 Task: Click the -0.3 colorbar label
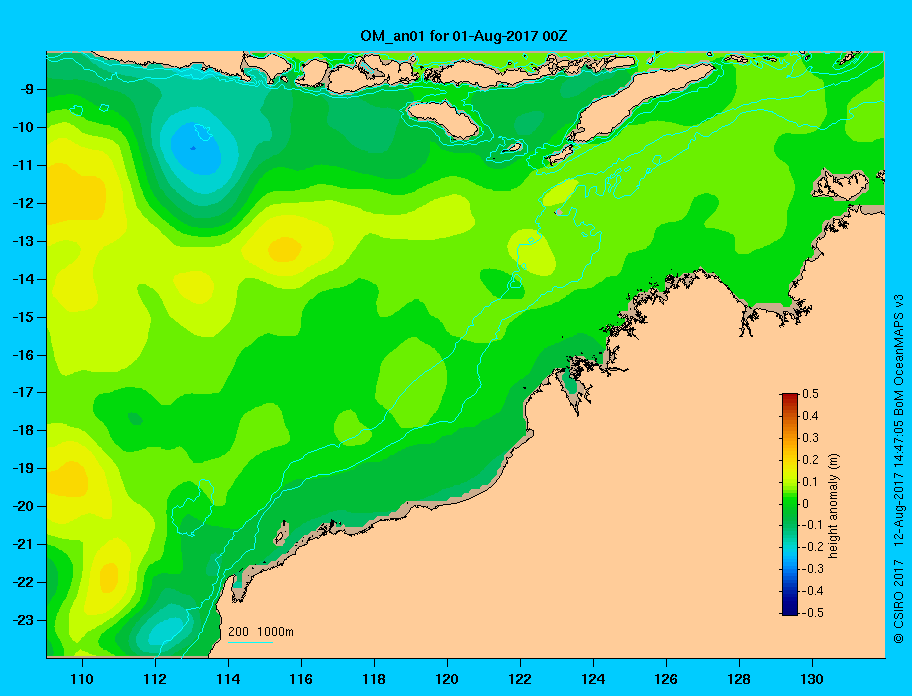(812, 569)
